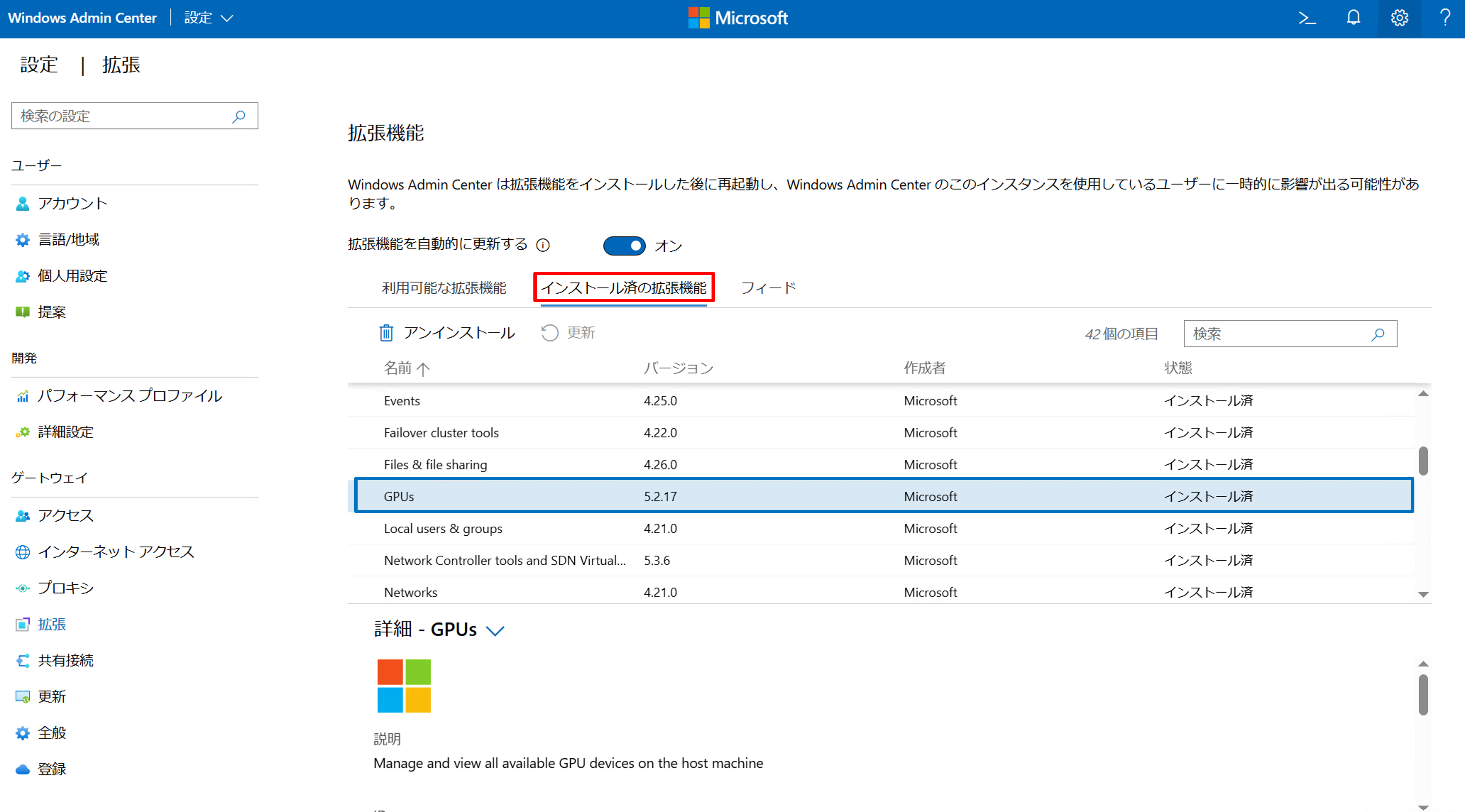Viewport: 1465px width, 812px height.
Task: Click the 共有接続 icon in the sidebar
Action: coord(22,661)
